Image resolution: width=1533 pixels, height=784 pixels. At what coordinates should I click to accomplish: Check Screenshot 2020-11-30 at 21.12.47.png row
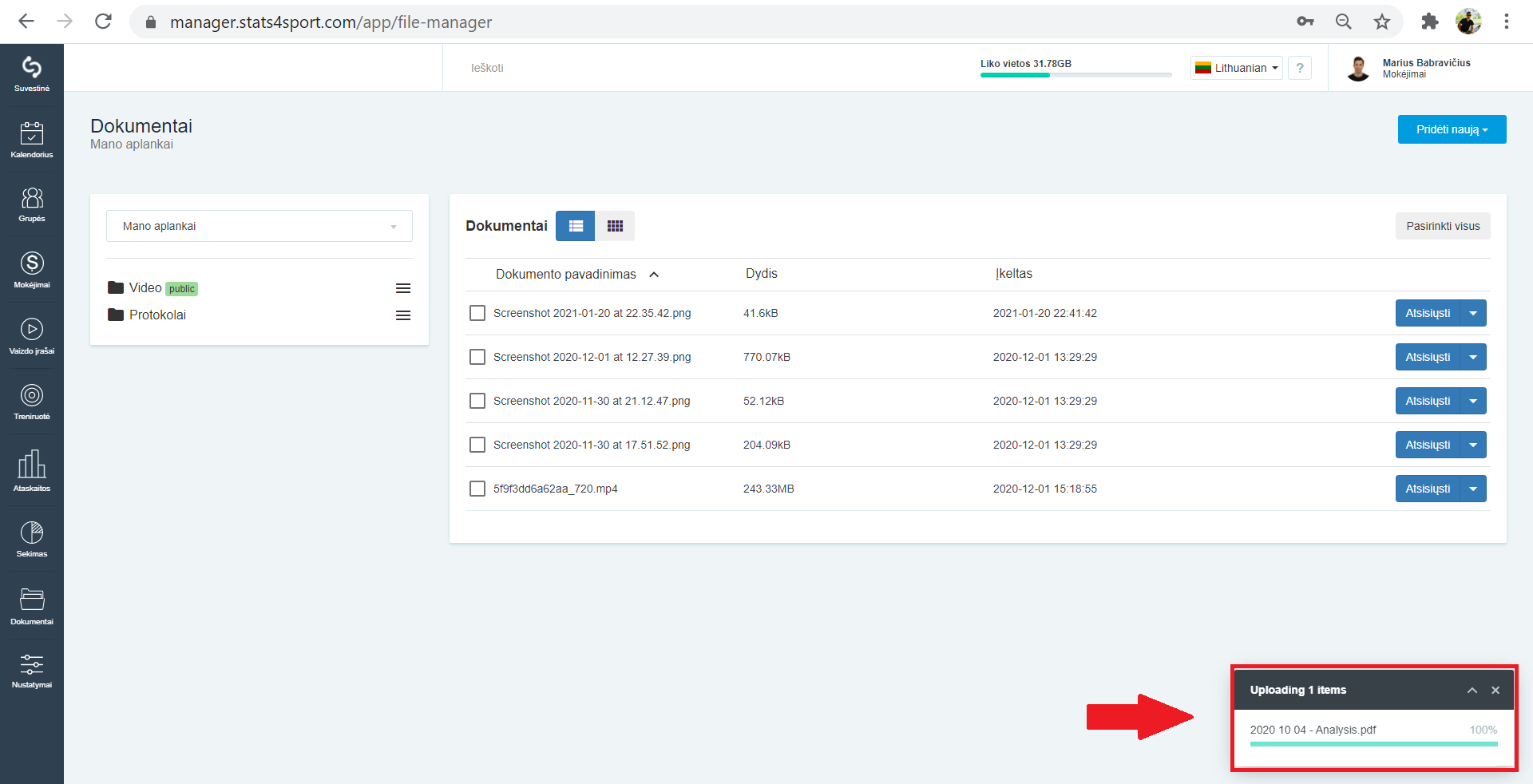[x=477, y=401]
